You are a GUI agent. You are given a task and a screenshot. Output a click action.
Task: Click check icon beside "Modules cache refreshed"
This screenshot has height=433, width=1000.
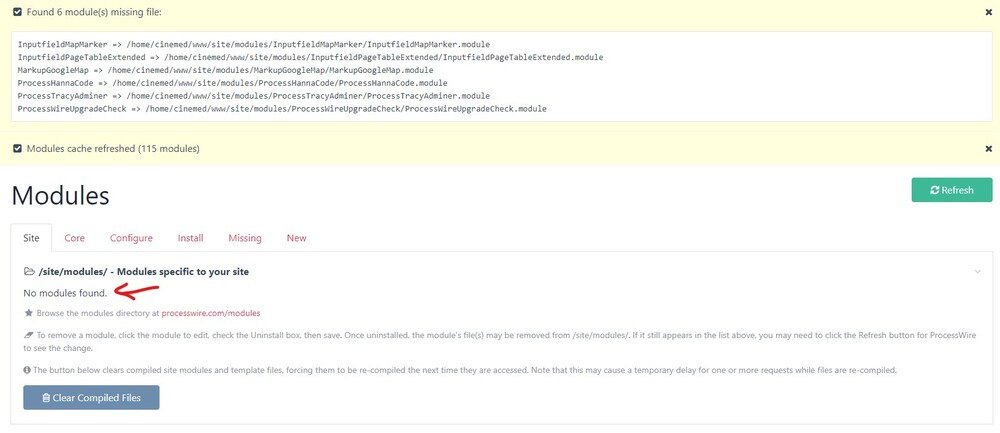18,149
